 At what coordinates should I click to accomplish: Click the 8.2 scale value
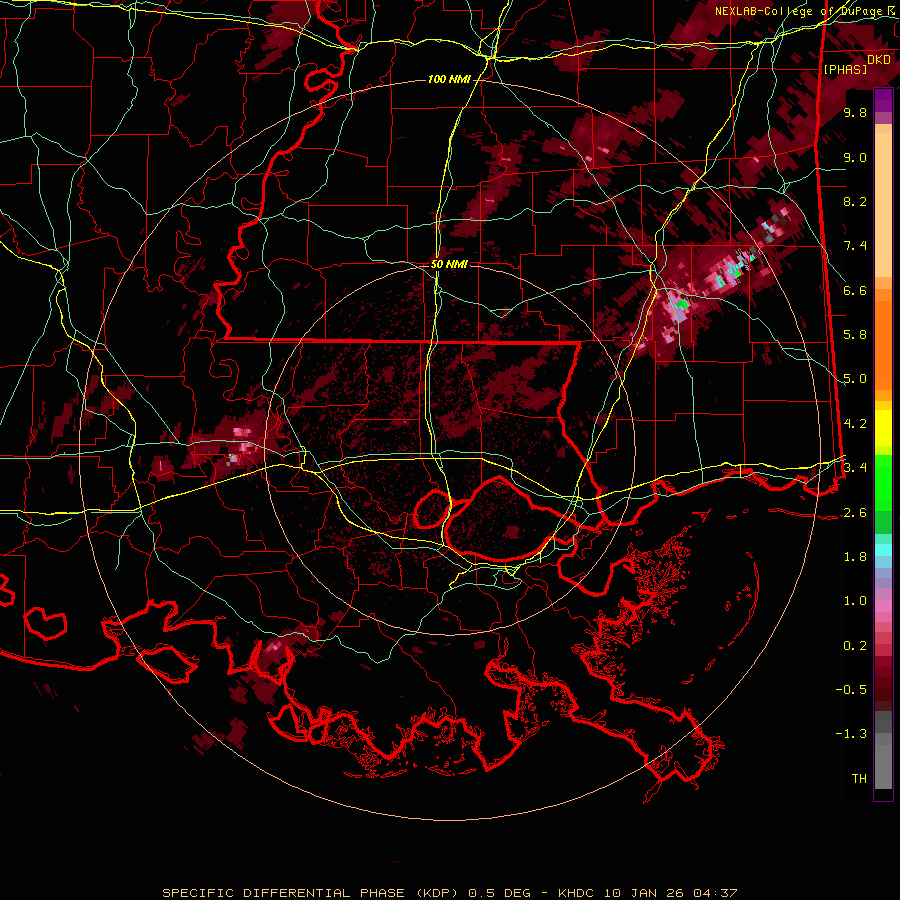point(855,201)
